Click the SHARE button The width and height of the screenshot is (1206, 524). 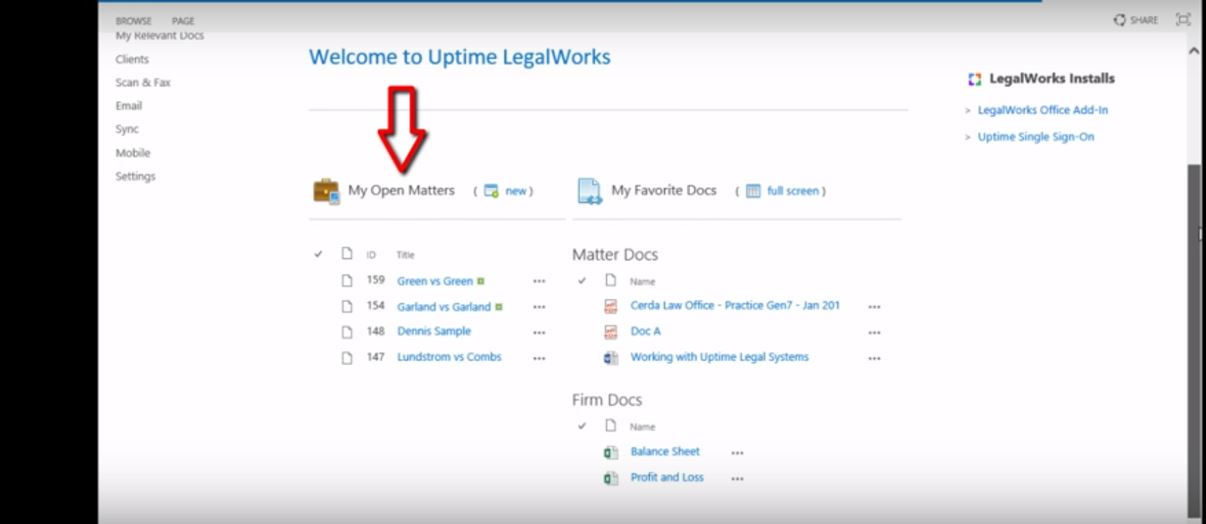tap(1135, 20)
